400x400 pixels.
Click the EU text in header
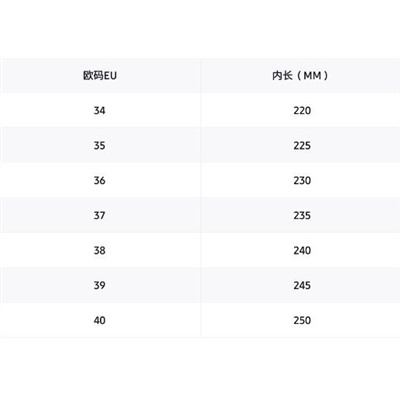[x=110, y=76]
